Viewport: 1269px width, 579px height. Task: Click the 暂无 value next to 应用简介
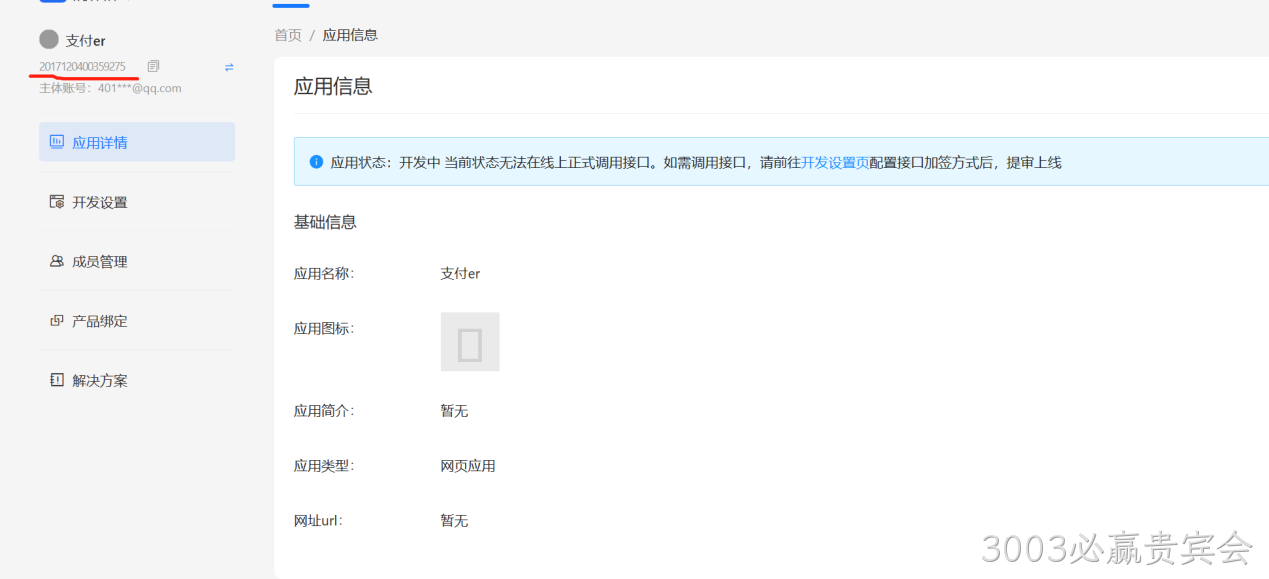tap(454, 411)
